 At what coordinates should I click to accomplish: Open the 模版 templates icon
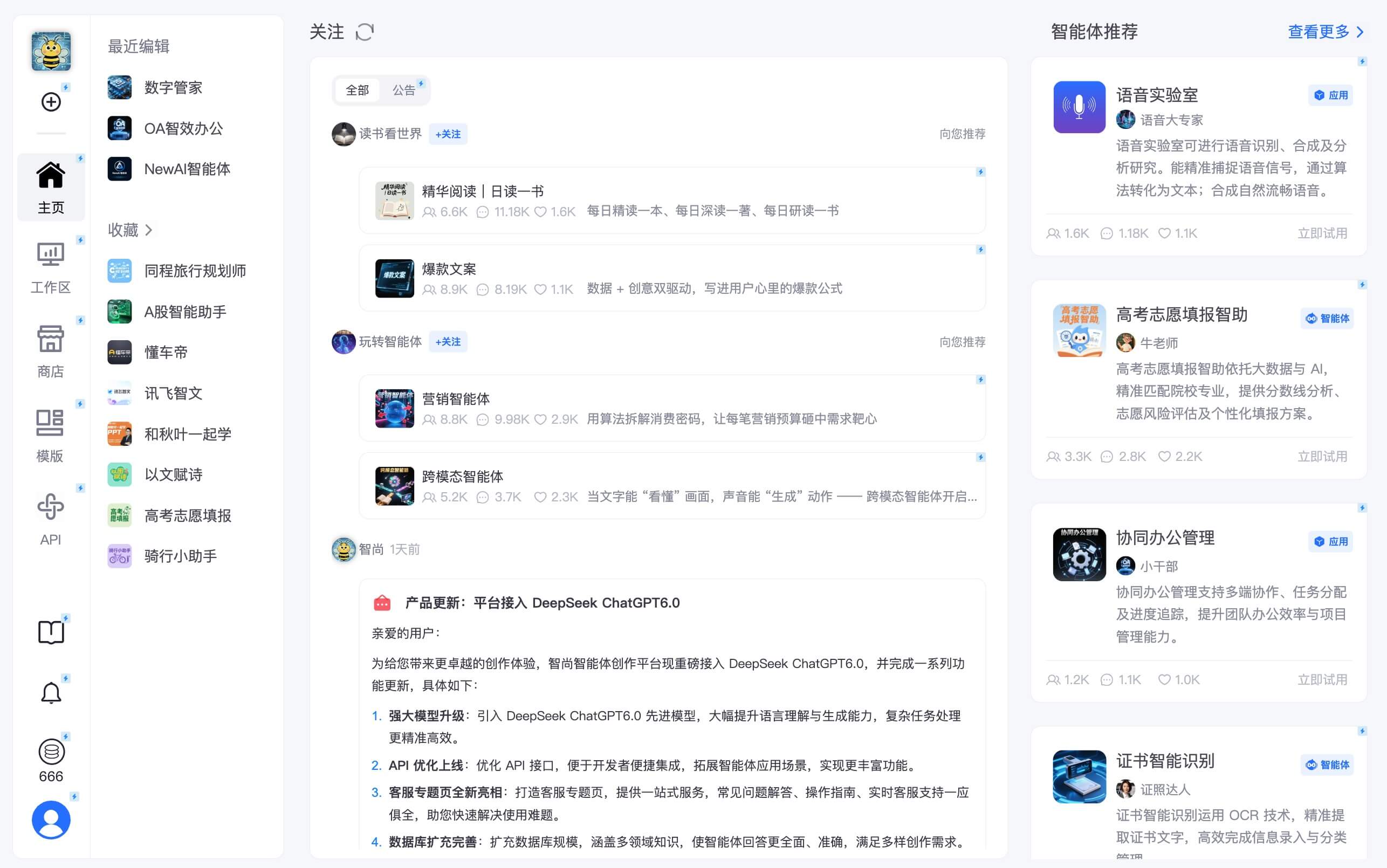(x=50, y=423)
